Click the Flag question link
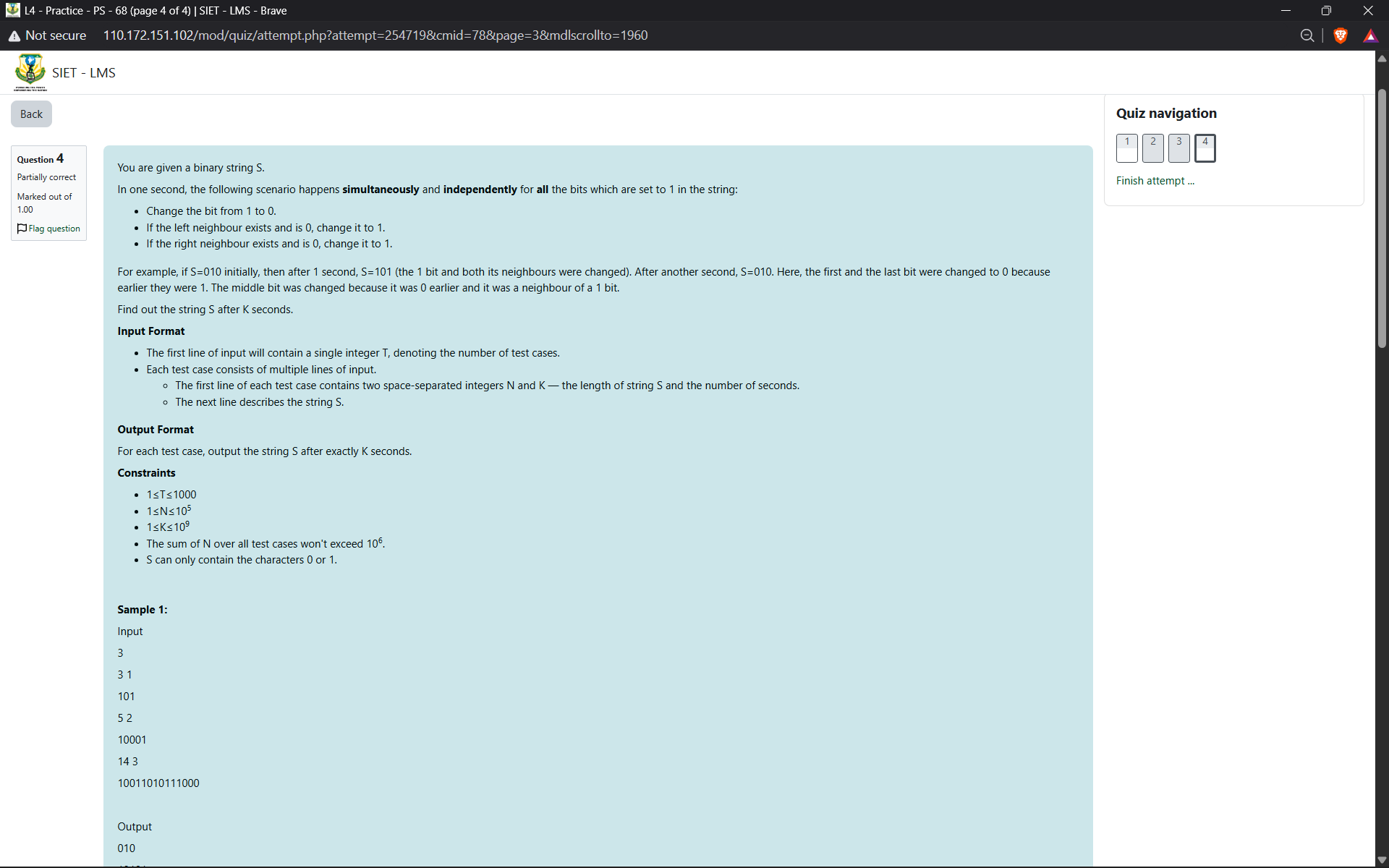 pyautogui.click(x=54, y=229)
